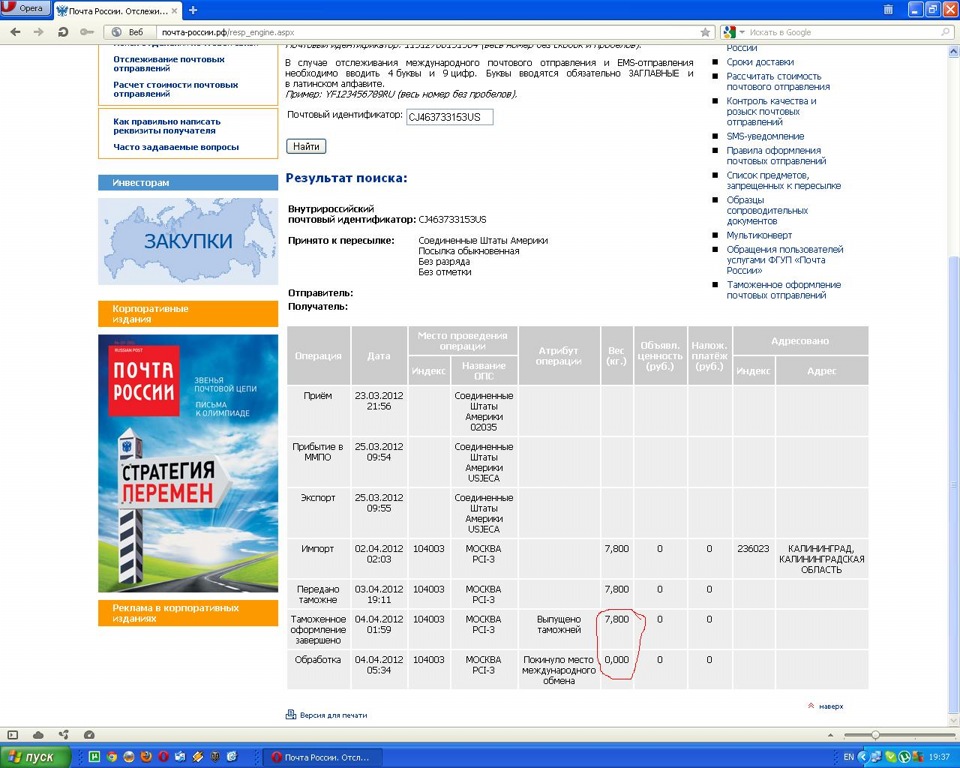960x768 pixels.
Task: Open a new tab with the plus icon
Action: (193, 10)
